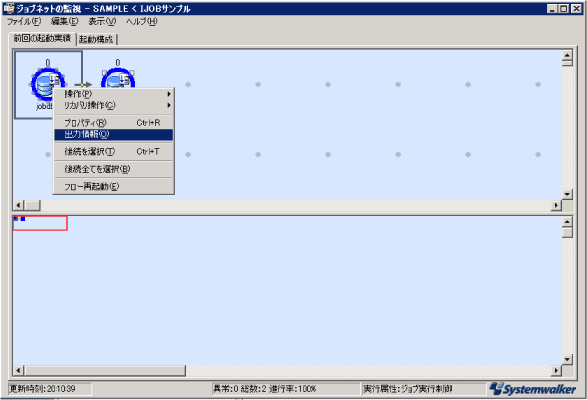
Task: Open the ヘルプ(H) menu
Action: pos(142,22)
